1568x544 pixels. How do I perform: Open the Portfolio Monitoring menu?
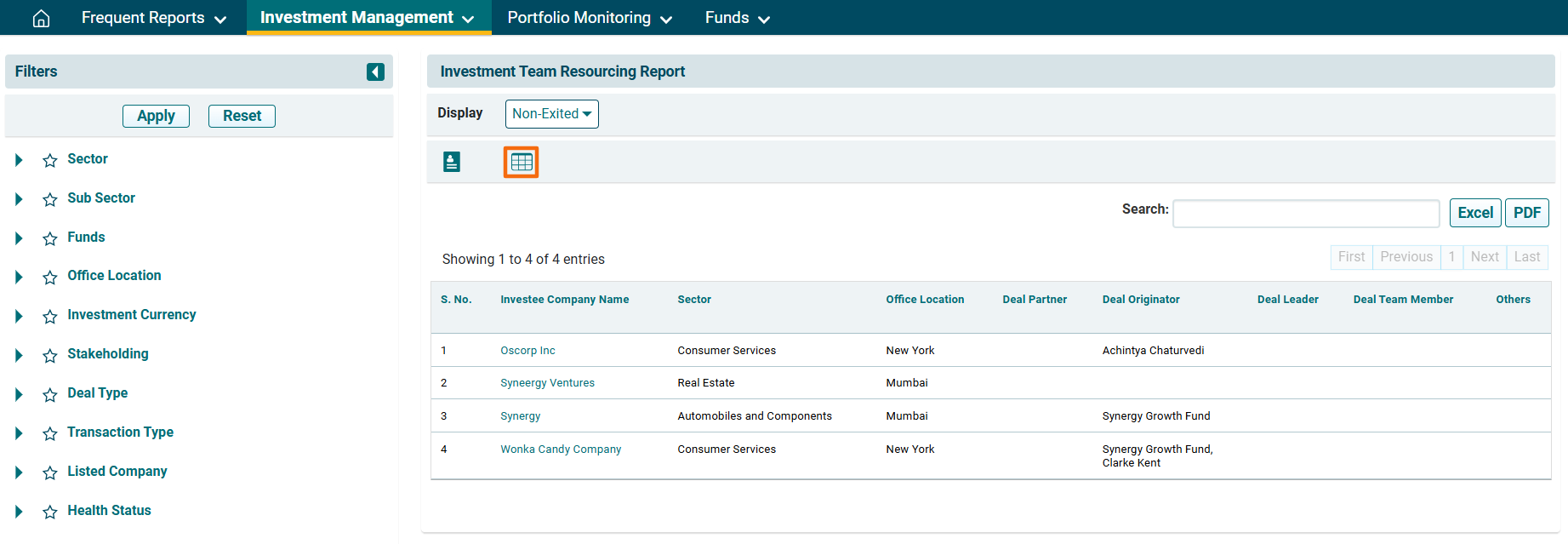589,18
